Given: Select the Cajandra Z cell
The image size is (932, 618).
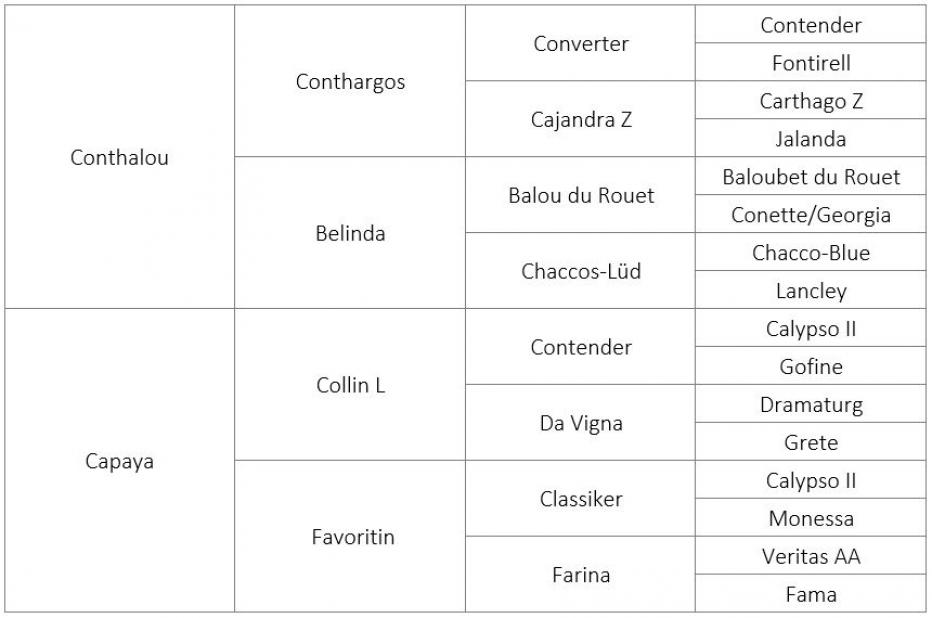Looking at the screenshot, I should click(581, 119).
